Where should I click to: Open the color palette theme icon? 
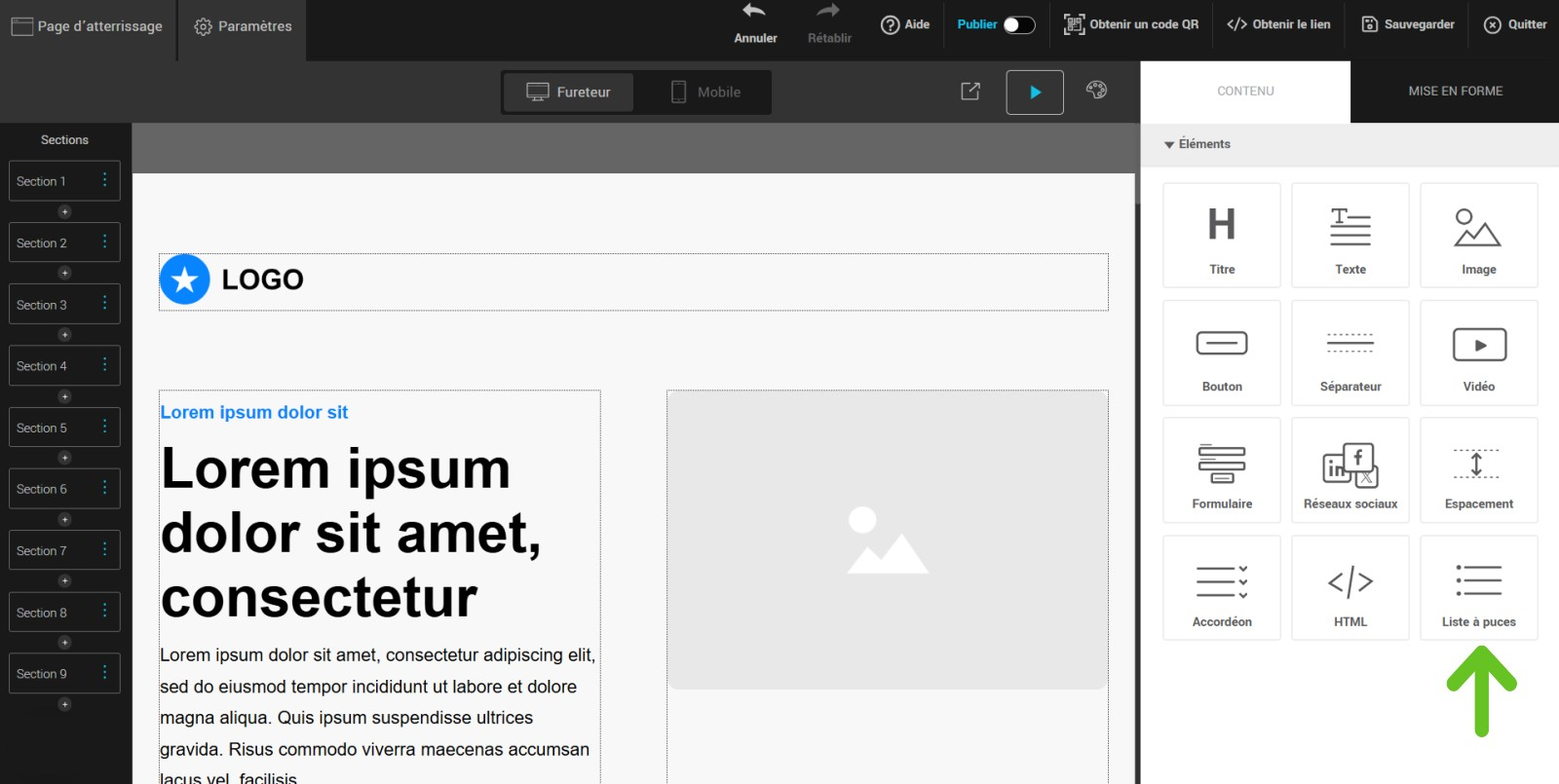tap(1096, 91)
